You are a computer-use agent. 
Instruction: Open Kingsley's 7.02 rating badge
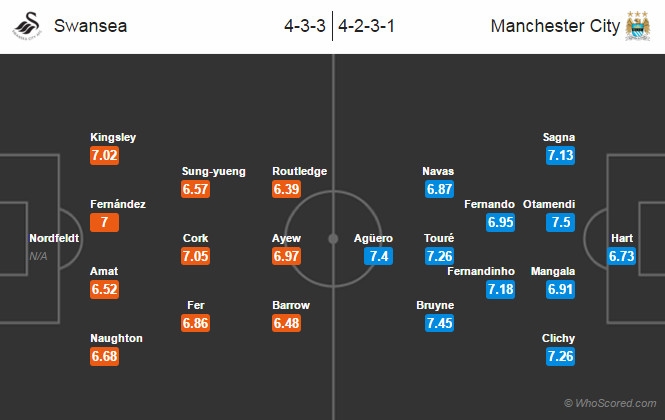(105, 156)
